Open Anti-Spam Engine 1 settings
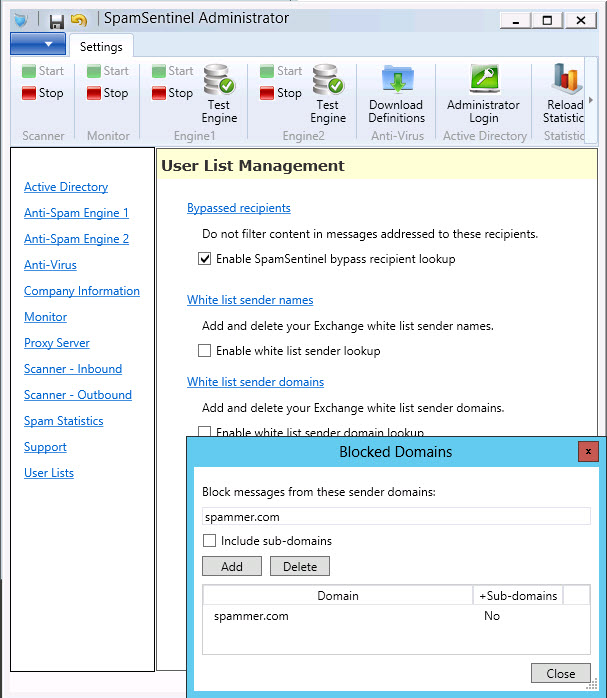 (76, 213)
